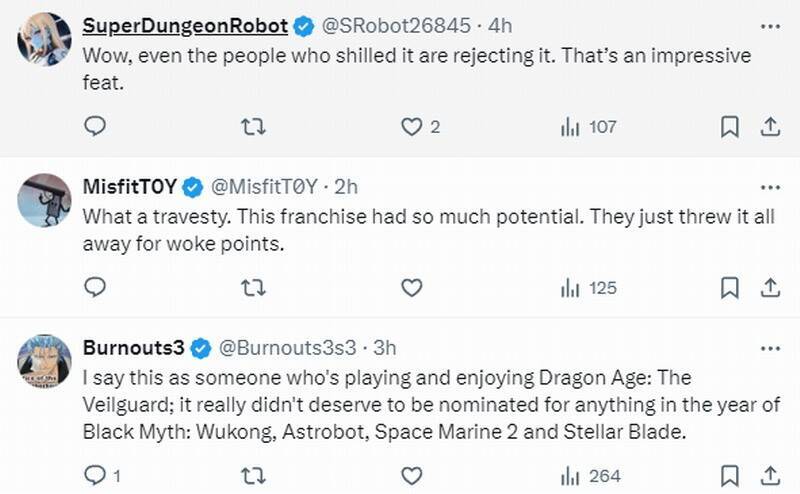Reply to SuperDungeonRobot's tweet

95,127
